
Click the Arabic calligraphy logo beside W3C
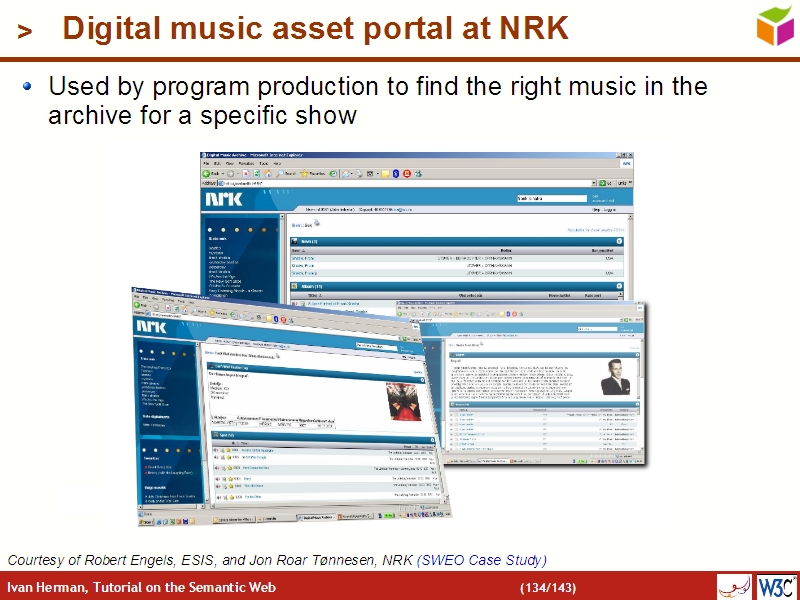[x=735, y=585]
